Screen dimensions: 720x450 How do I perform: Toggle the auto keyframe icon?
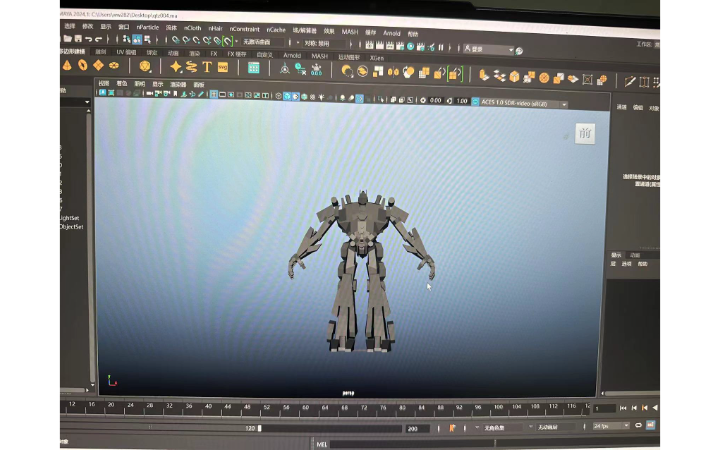coord(651,425)
